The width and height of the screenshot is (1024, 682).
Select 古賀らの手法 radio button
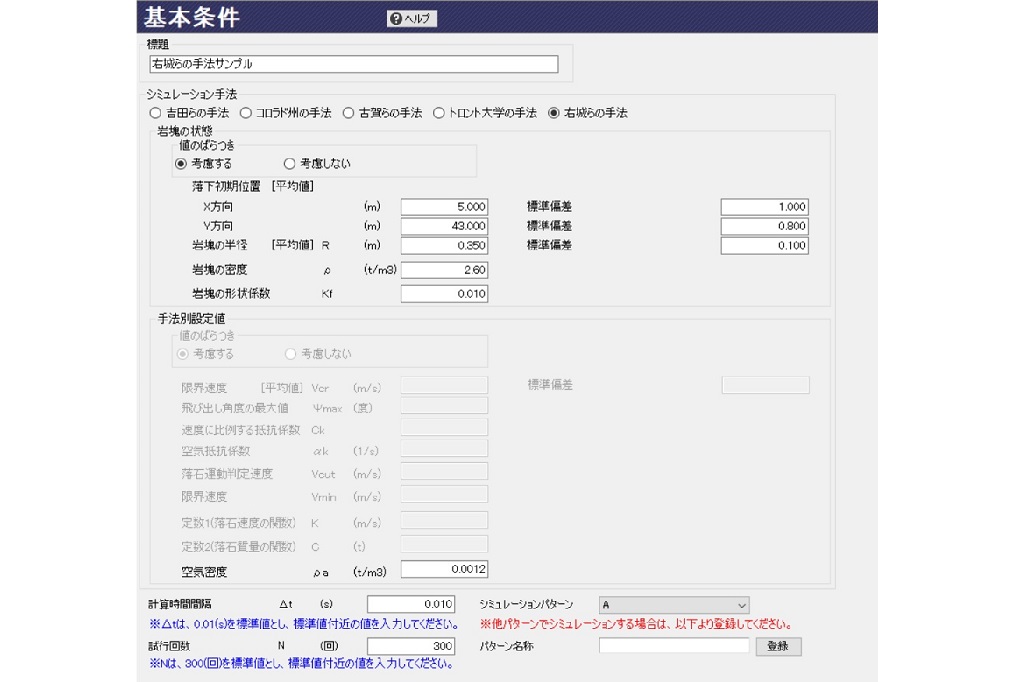[383, 113]
